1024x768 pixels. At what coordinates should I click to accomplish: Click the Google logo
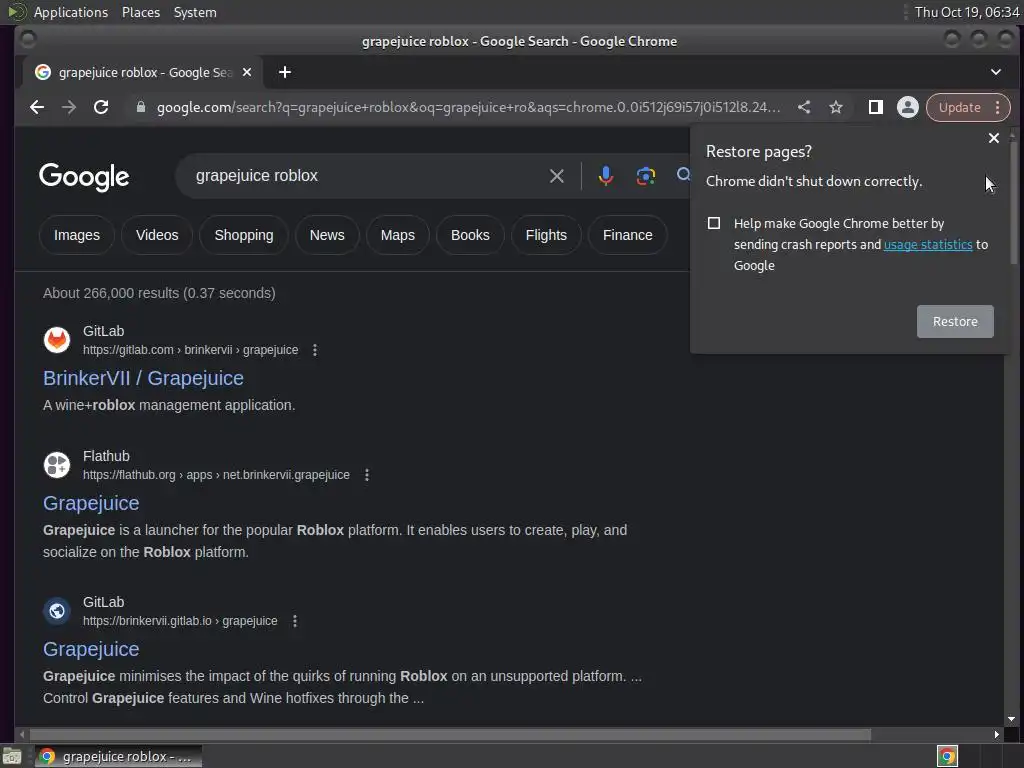point(84,176)
